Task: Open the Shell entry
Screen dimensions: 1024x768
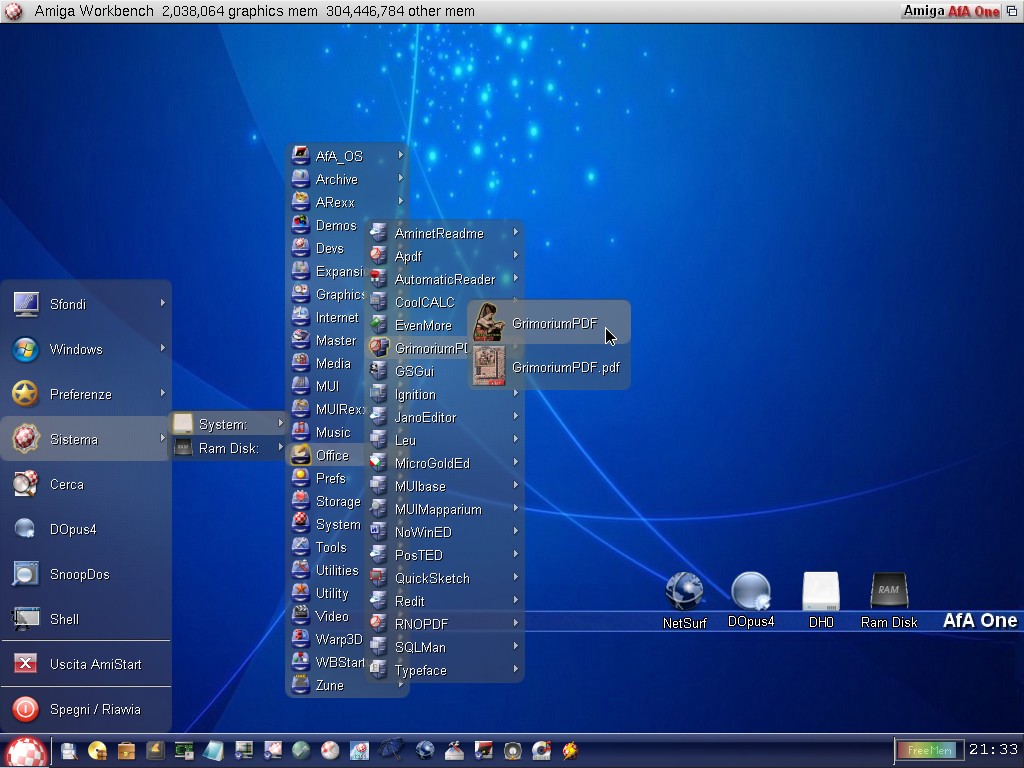Action: point(64,619)
